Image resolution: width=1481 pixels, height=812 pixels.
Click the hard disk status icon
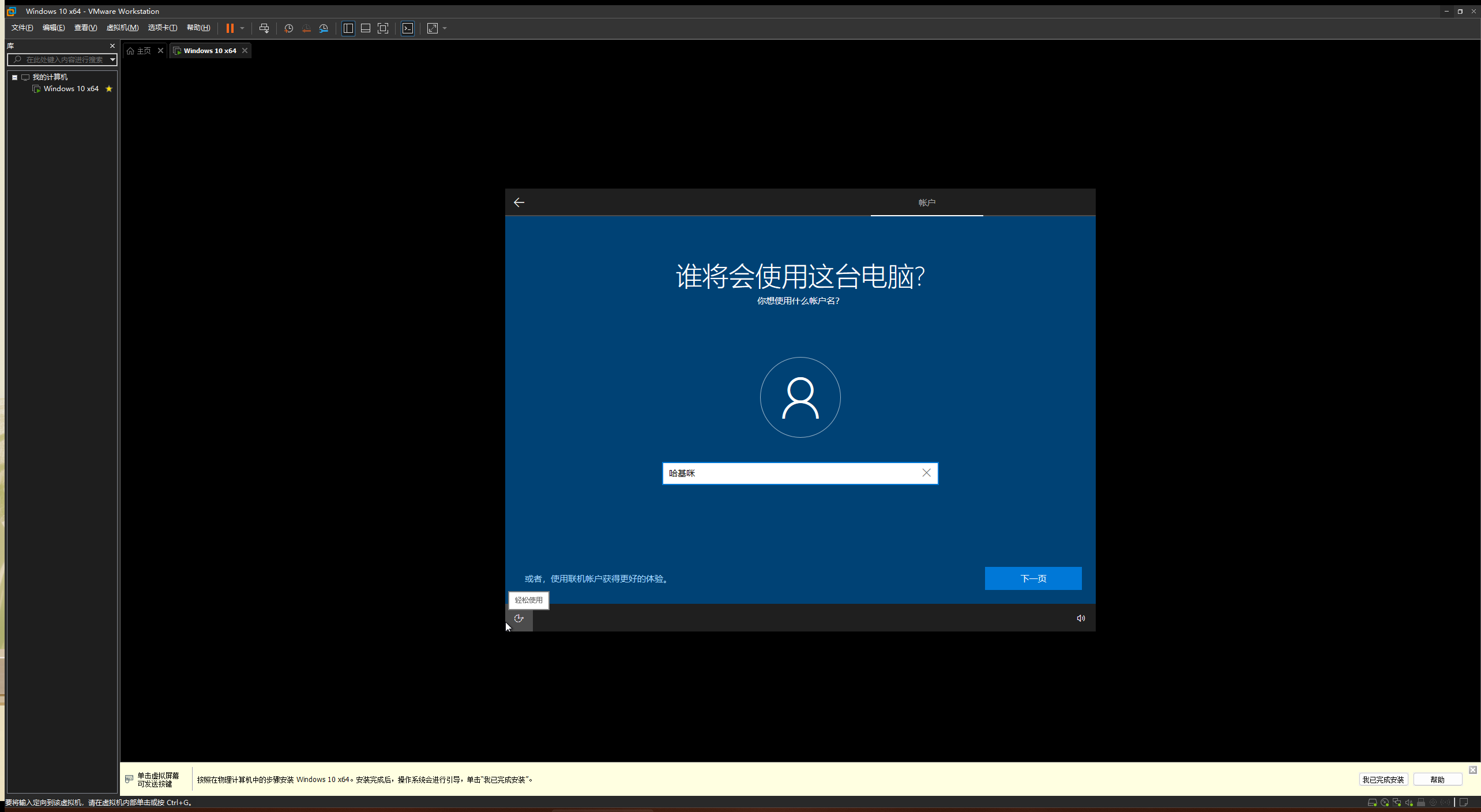(1373, 802)
